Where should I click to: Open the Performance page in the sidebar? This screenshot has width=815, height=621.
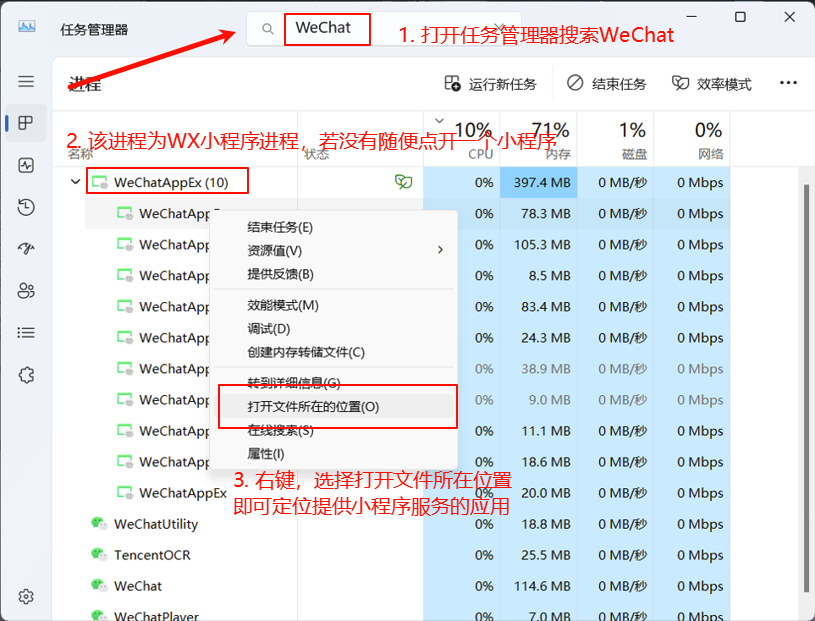[26, 165]
